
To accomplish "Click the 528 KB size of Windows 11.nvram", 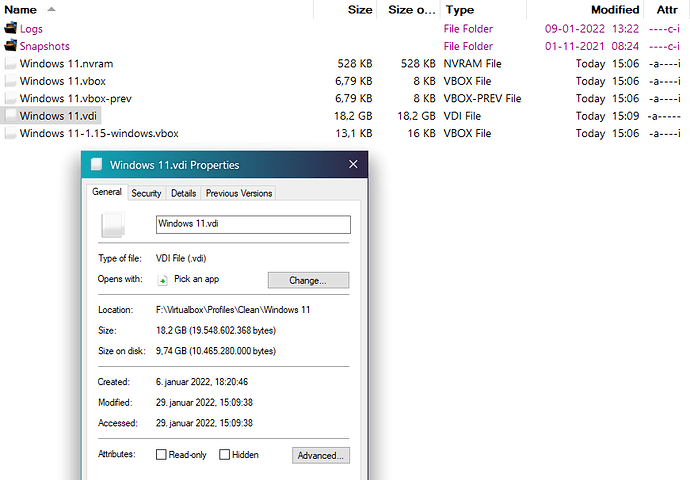I will pos(355,63).
